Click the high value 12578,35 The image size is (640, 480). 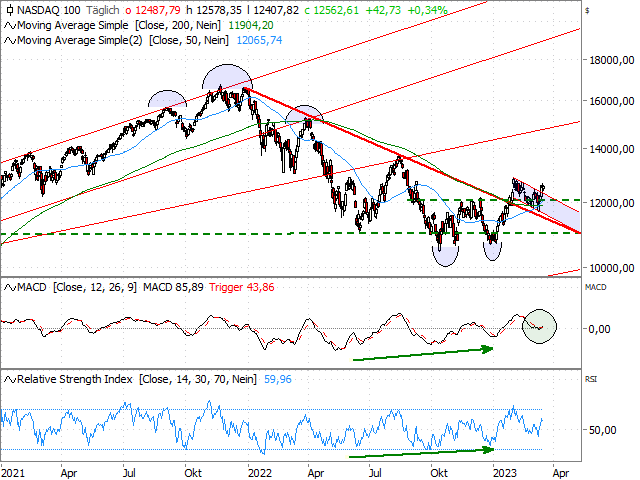219,10
